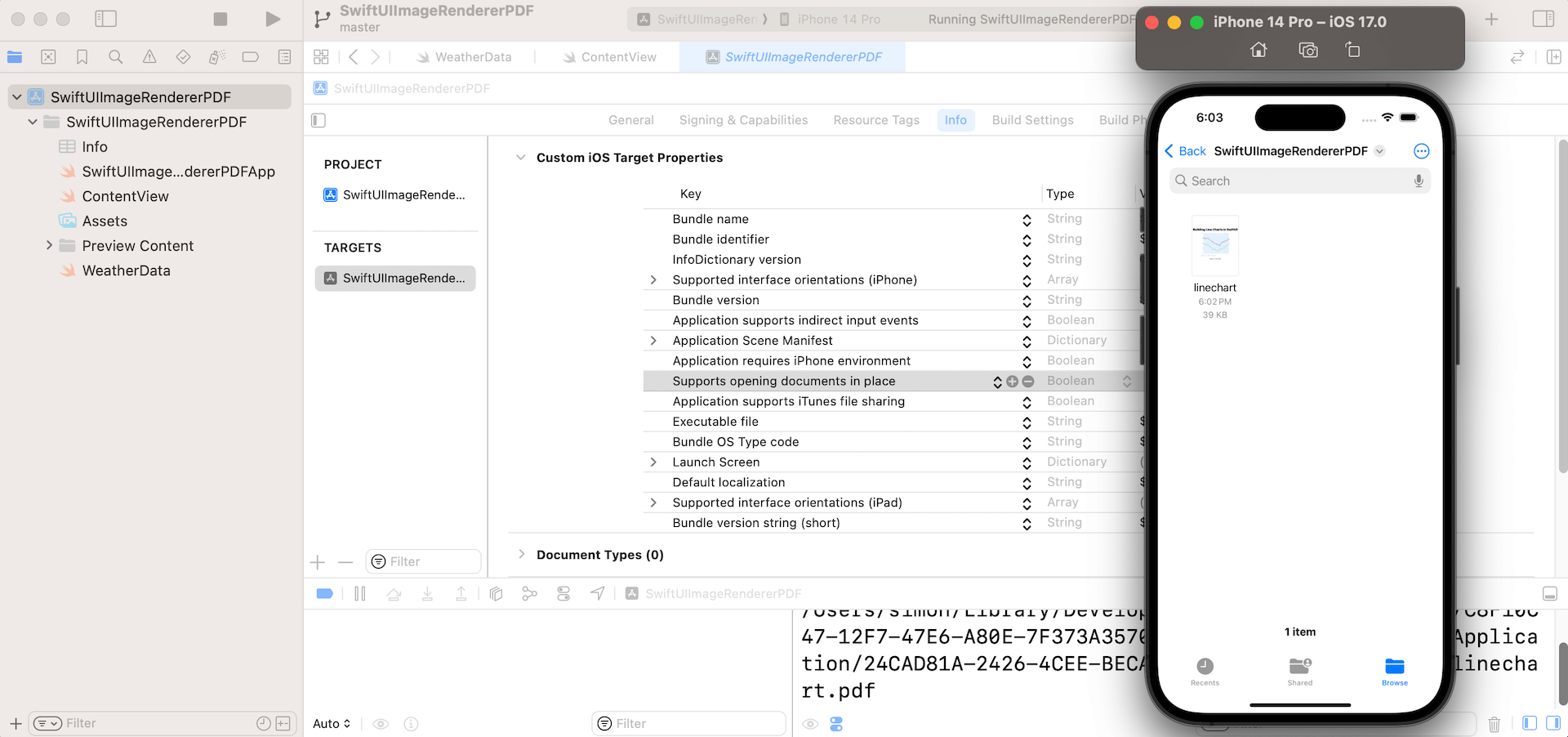Stop the running app in Xcode

220,19
